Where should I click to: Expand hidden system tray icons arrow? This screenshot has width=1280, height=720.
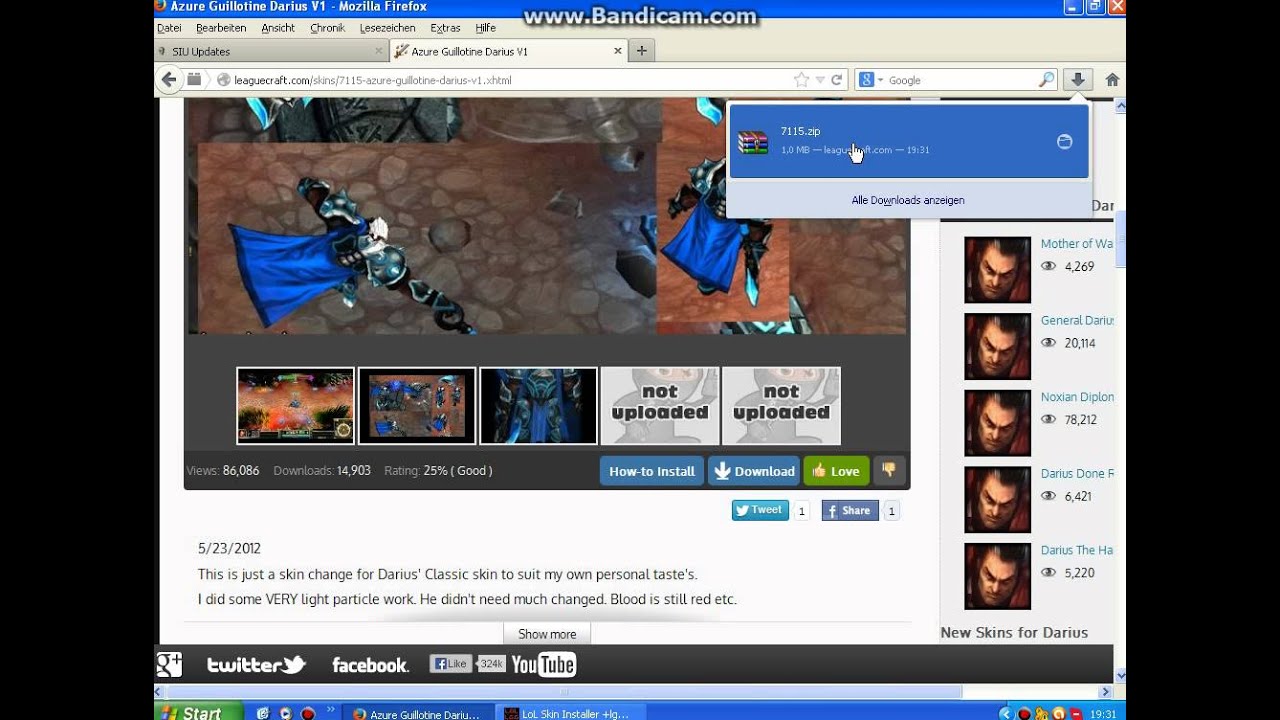(1006, 713)
